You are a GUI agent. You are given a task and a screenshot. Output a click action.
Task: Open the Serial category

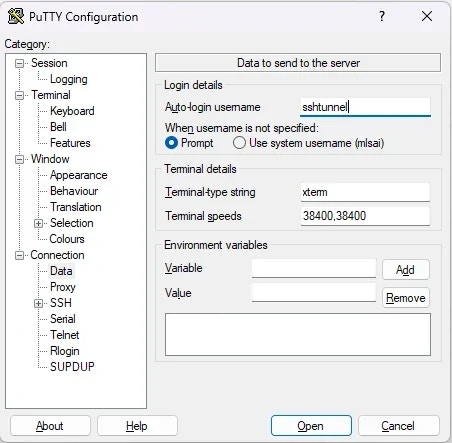[x=63, y=319]
